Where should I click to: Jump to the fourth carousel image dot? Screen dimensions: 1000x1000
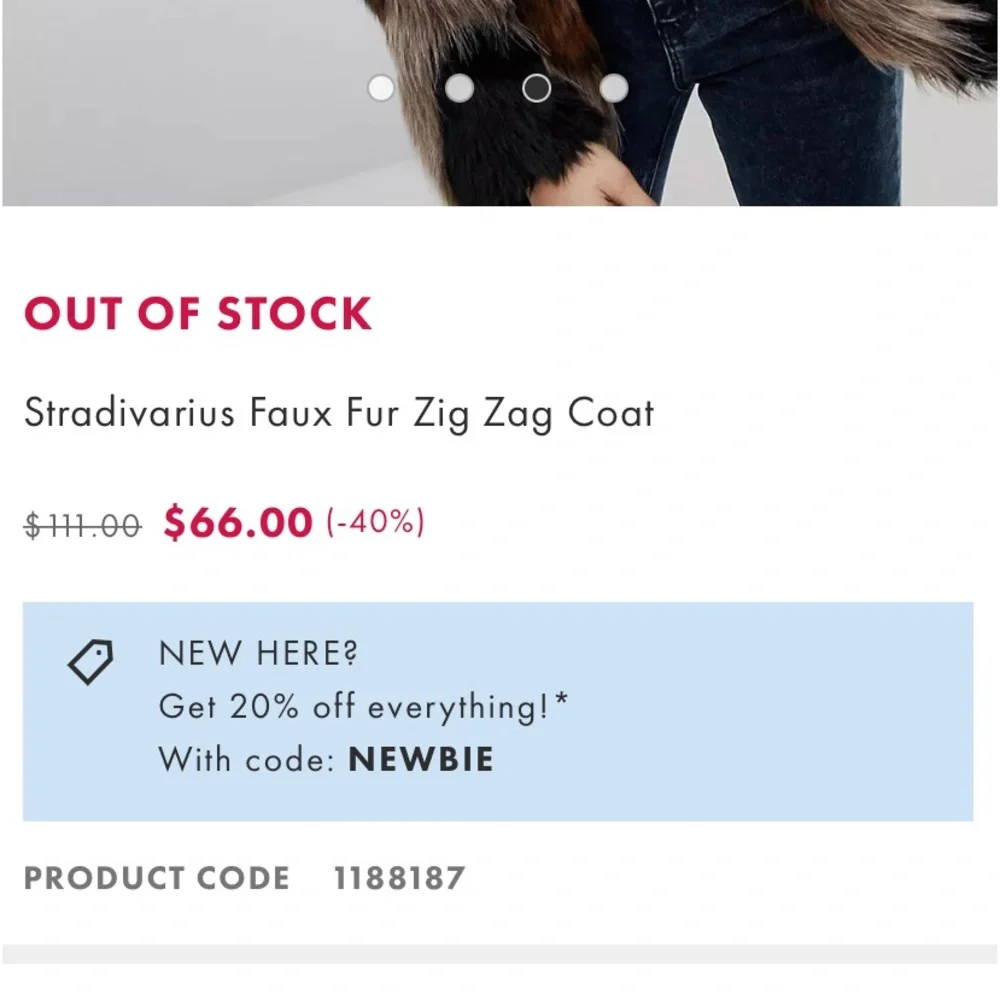(x=614, y=88)
